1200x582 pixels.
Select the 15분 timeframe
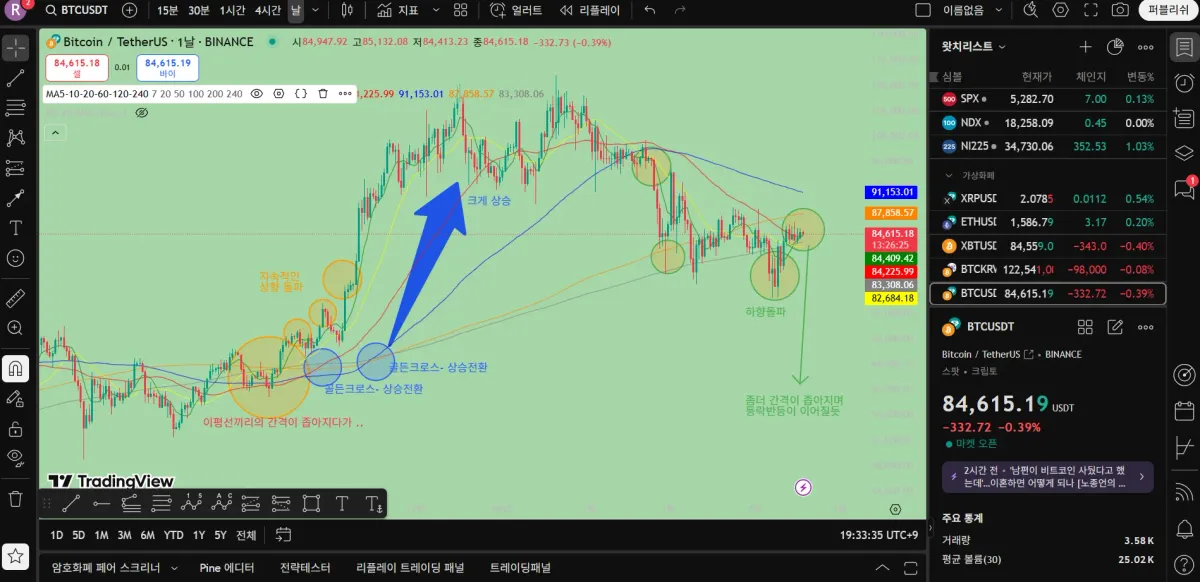tap(169, 10)
